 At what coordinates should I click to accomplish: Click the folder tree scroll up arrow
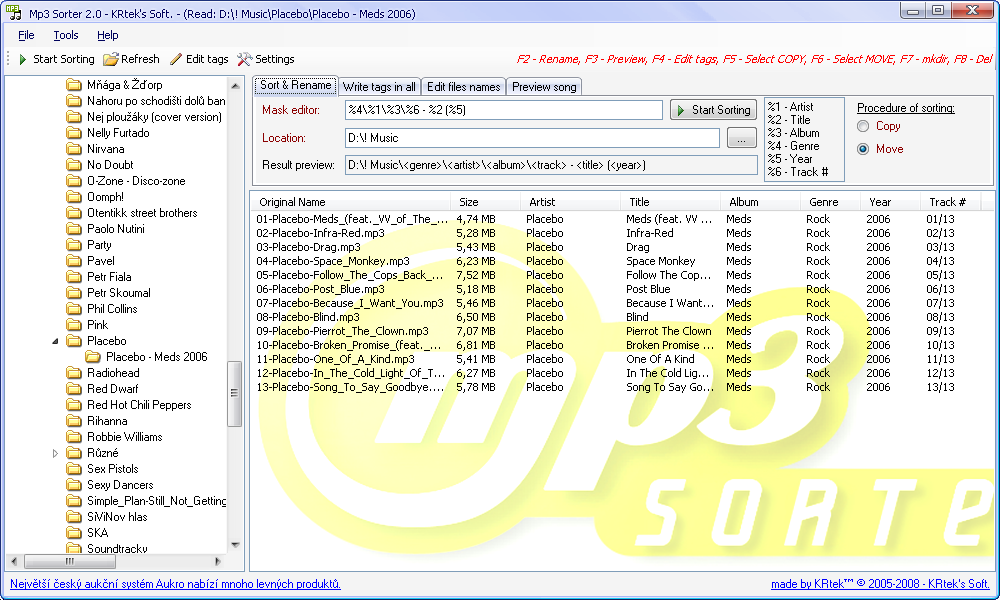[x=235, y=85]
